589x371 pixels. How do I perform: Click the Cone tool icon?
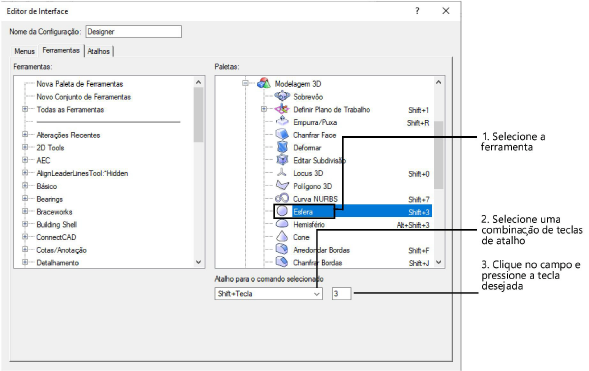[x=282, y=237]
